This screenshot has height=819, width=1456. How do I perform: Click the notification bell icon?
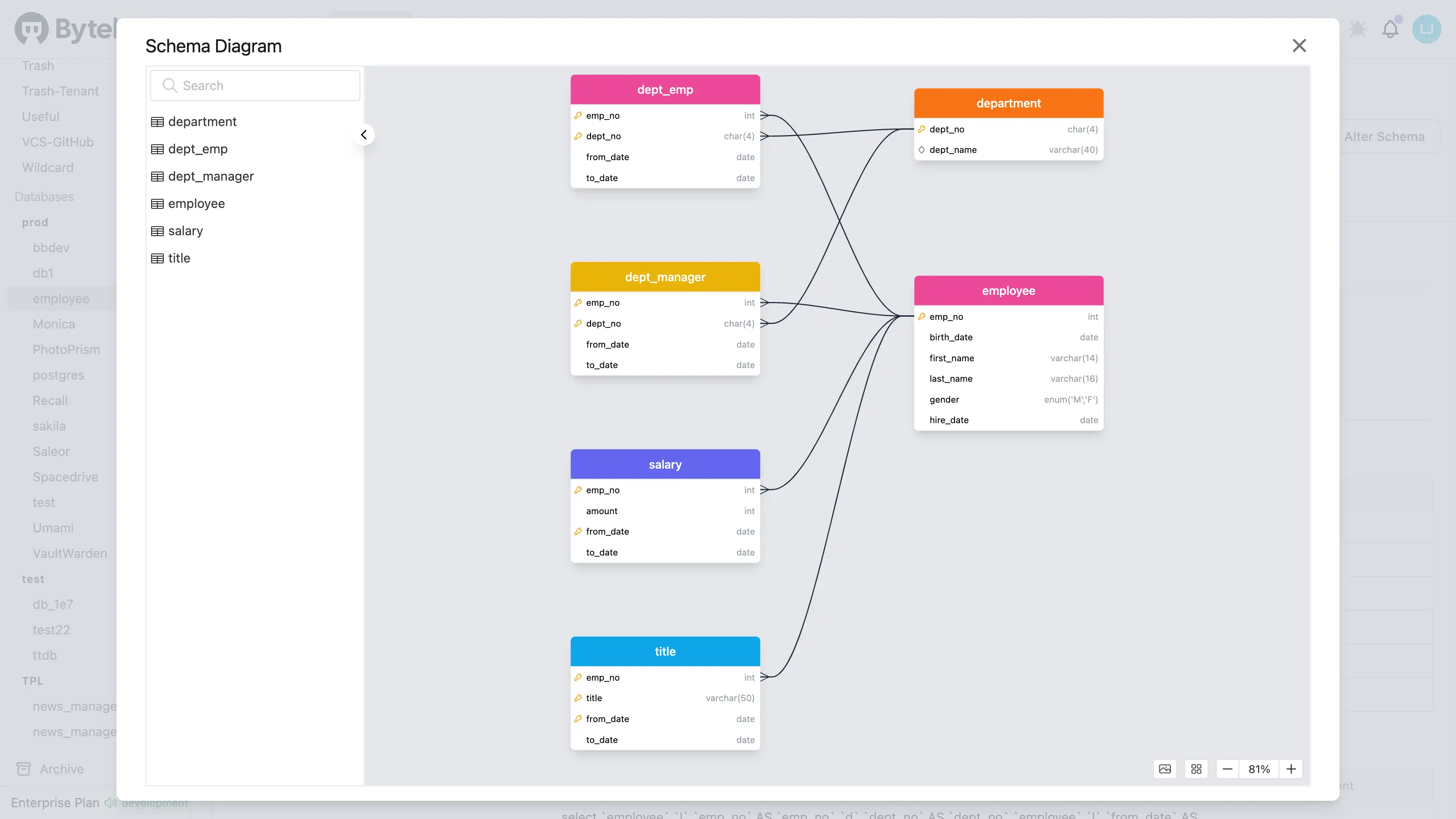coord(1390,29)
